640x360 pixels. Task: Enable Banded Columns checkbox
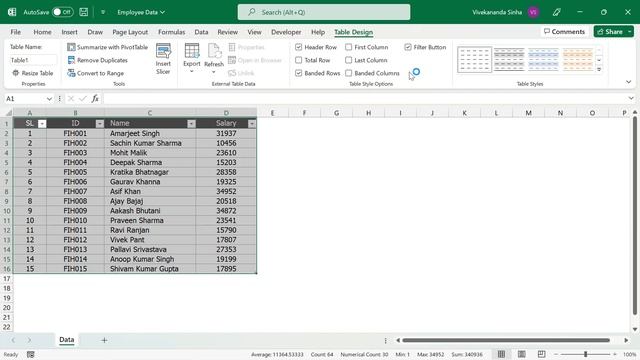click(x=349, y=73)
